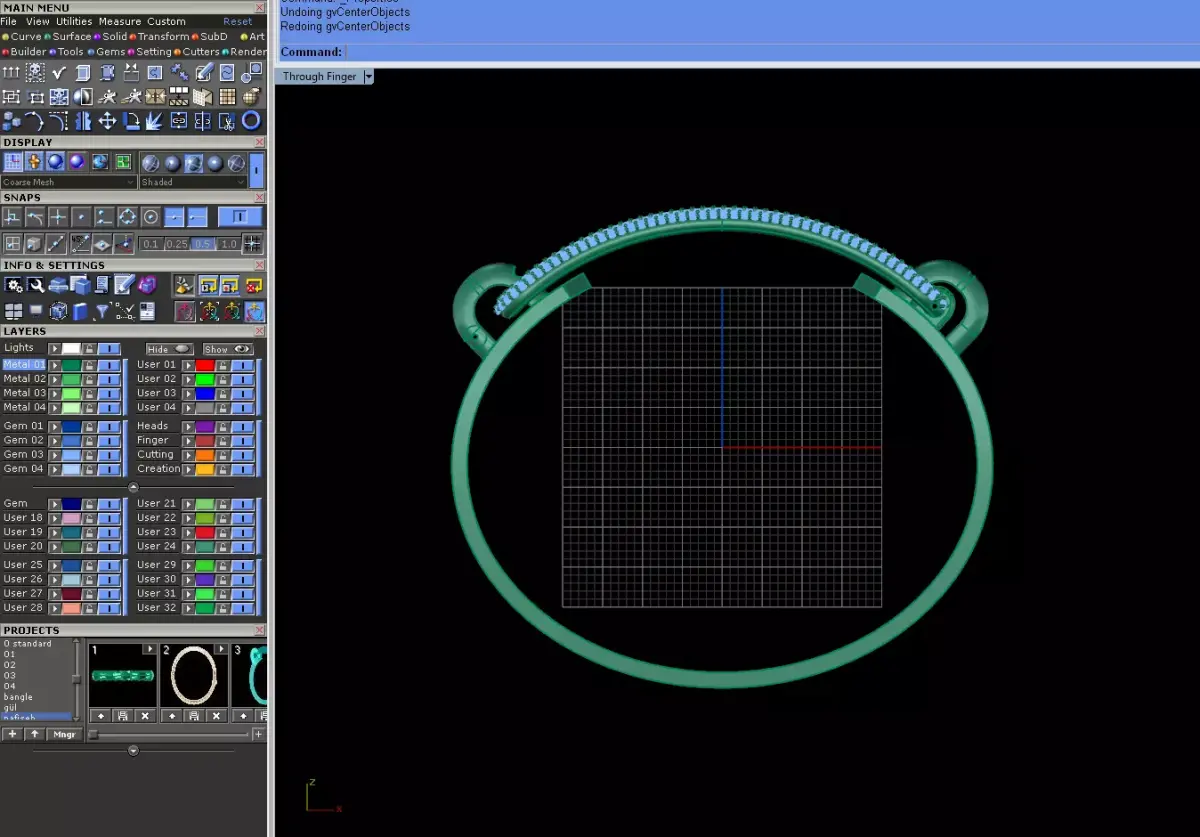Open the Through Finger viewport dropdown arrow
This screenshot has height=837, width=1200.
click(x=368, y=76)
